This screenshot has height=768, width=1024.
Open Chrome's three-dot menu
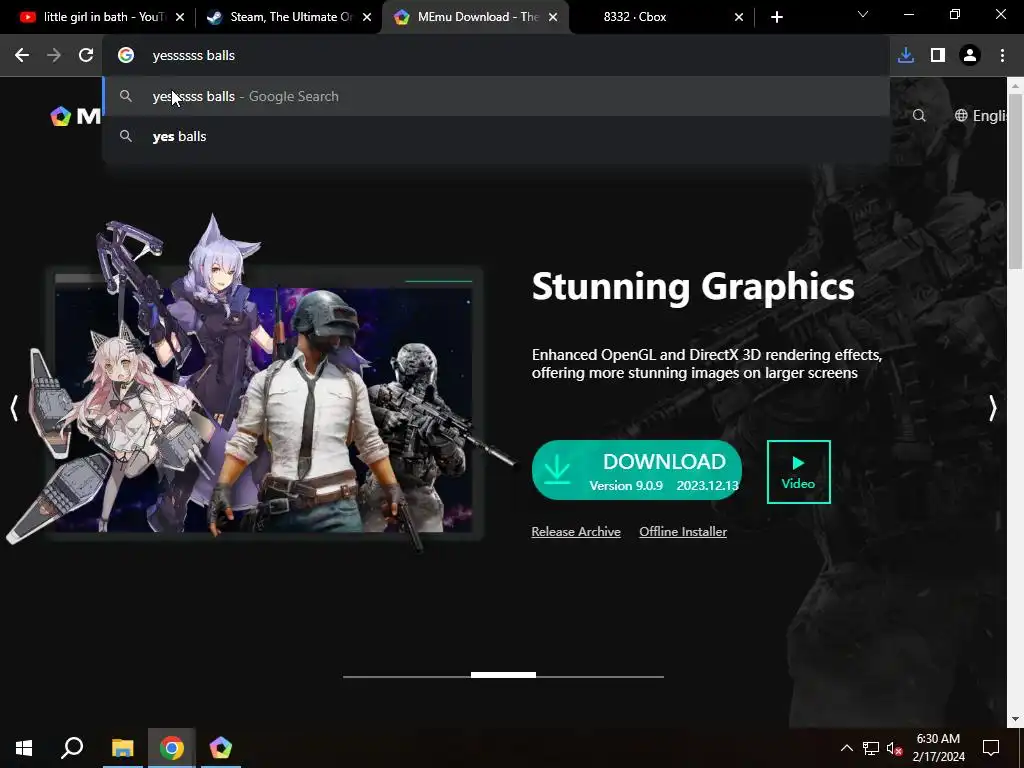1002,56
